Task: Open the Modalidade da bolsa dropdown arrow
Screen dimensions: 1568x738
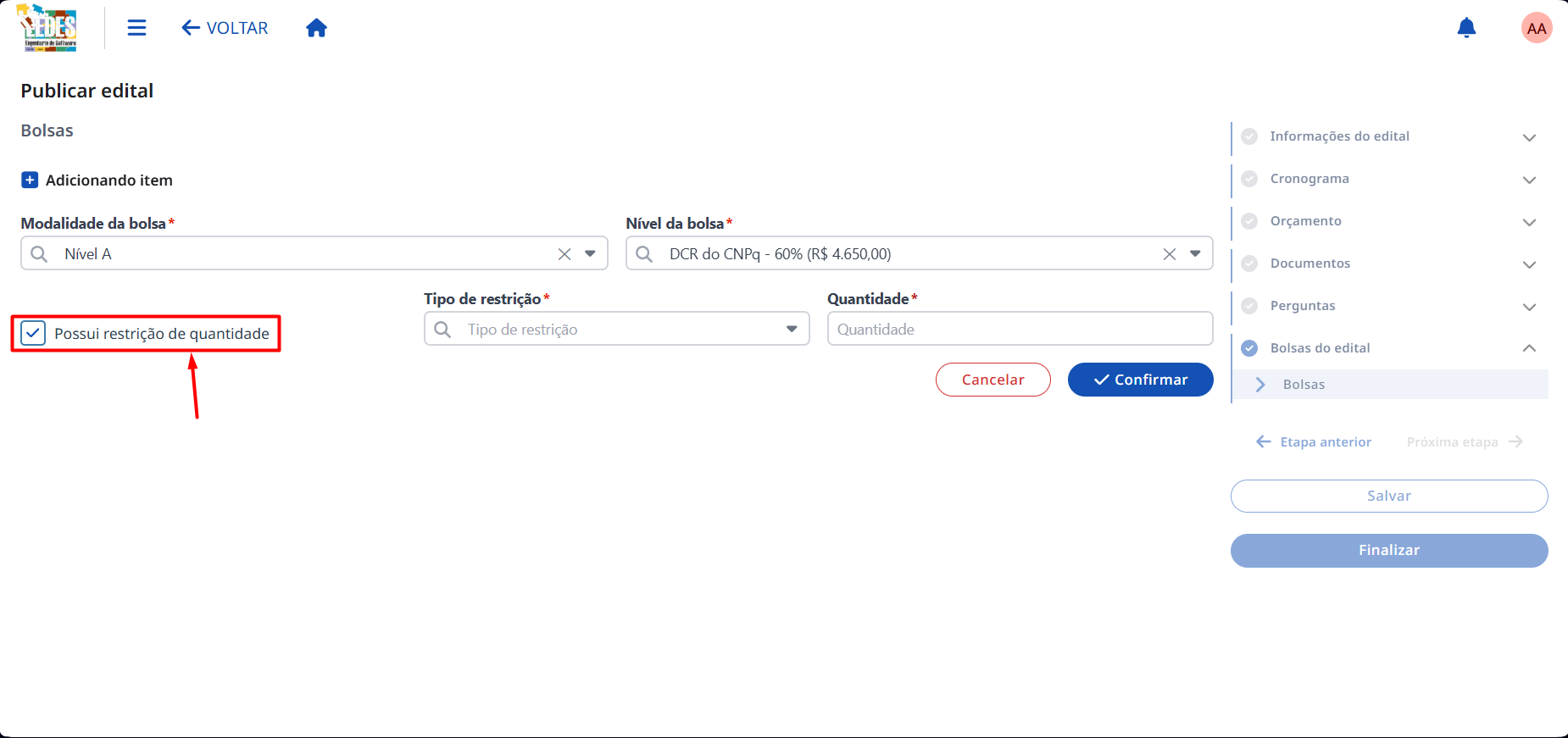Action: [590, 254]
